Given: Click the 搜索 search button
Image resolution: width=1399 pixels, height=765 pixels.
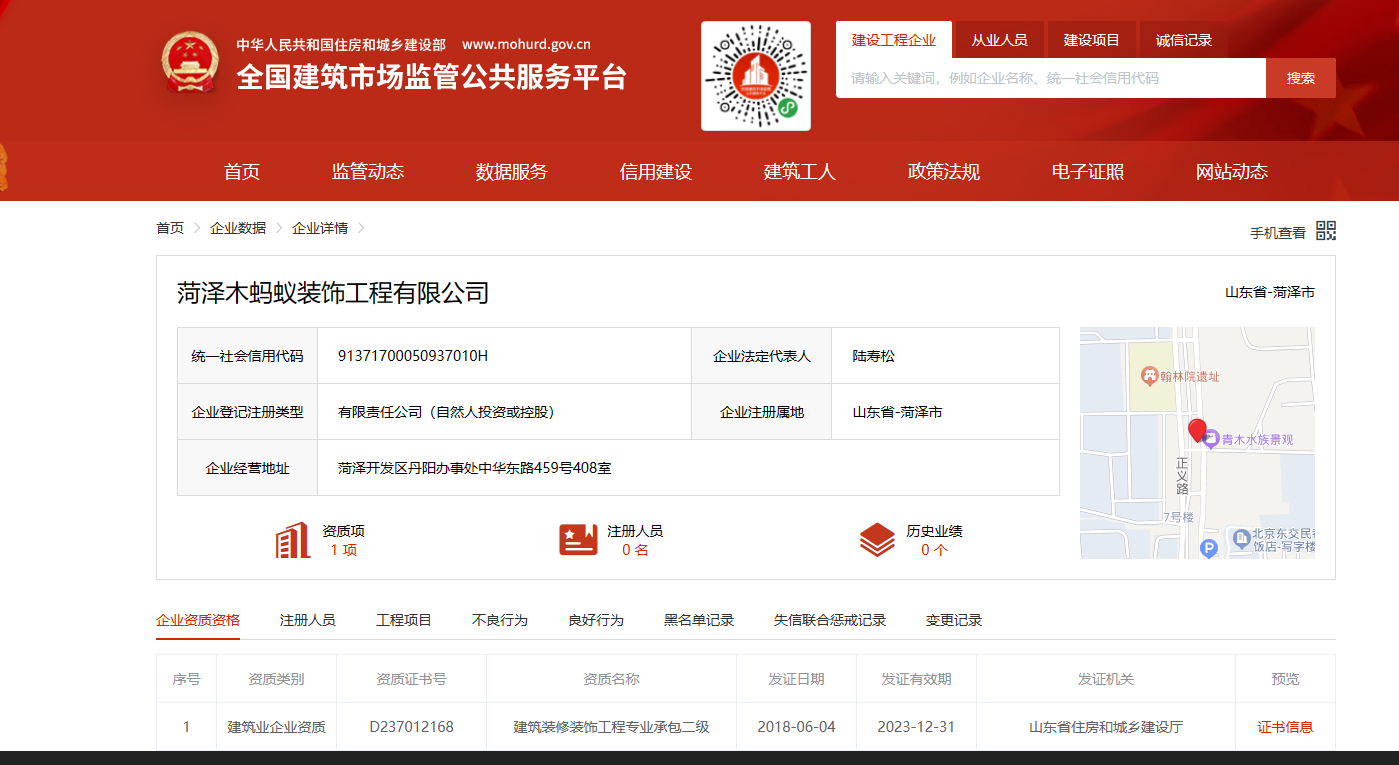Looking at the screenshot, I should [1301, 78].
